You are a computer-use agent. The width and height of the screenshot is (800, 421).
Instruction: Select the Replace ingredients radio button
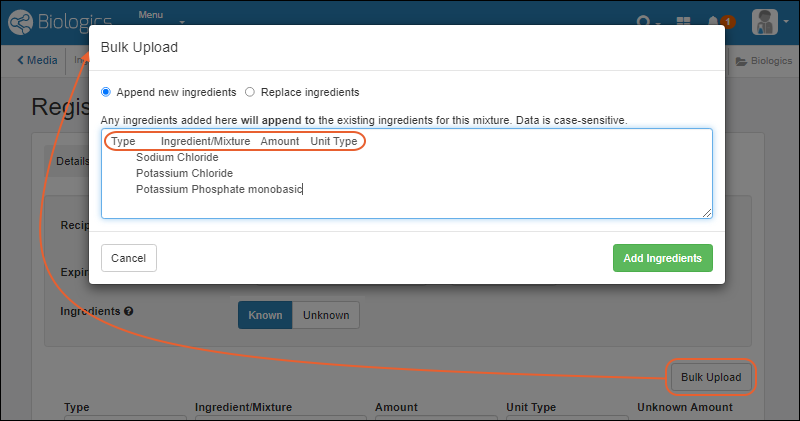(x=250, y=92)
